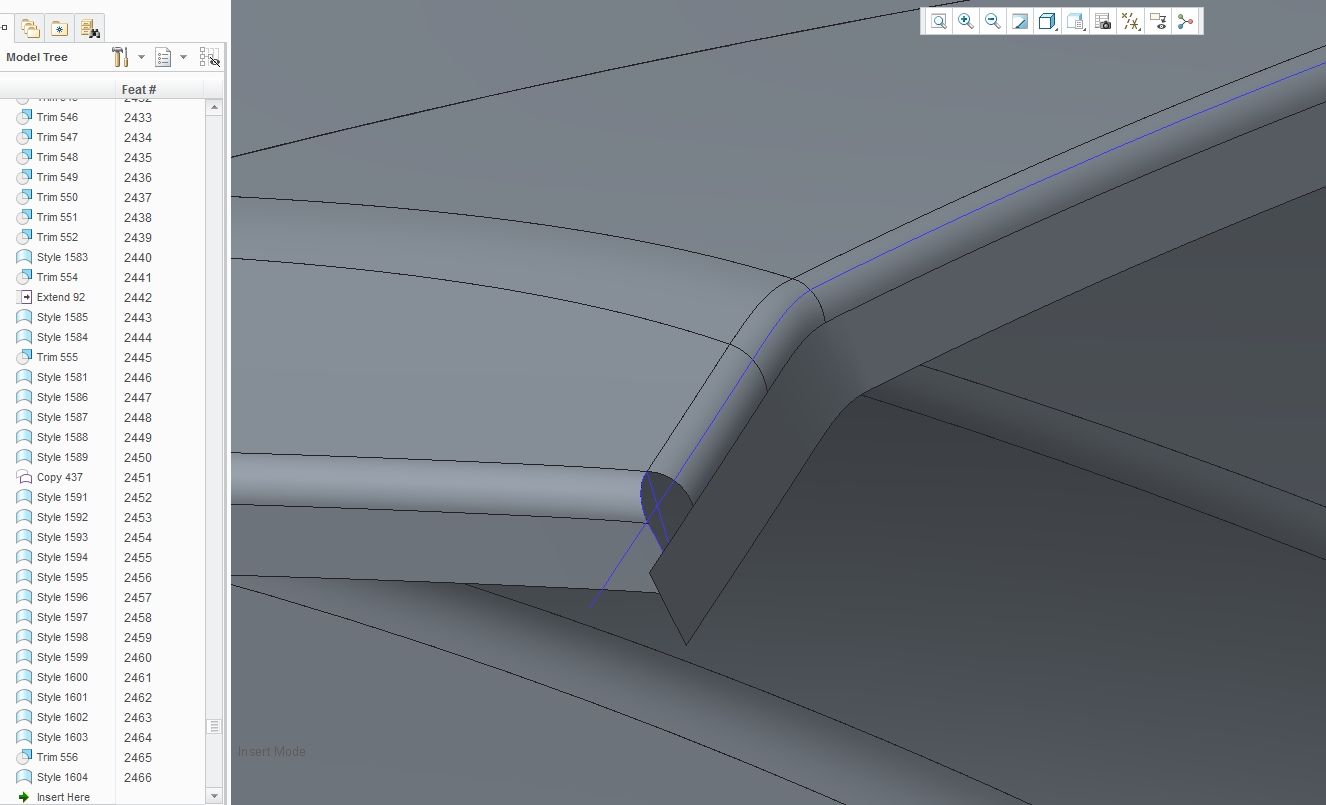
Task: Click feature number 2442 cell
Action: pyautogui.click(x=138, y=297)
